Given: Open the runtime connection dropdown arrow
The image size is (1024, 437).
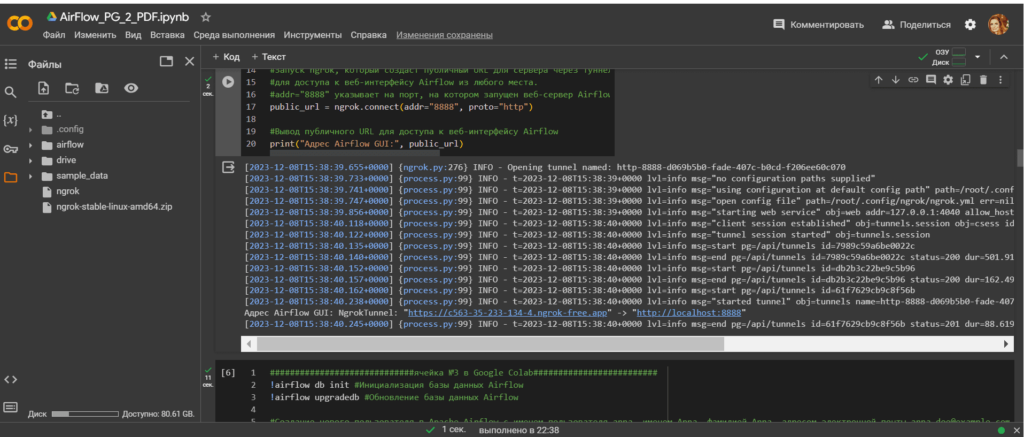Looking at the screenshot, I should pos(978,57).
